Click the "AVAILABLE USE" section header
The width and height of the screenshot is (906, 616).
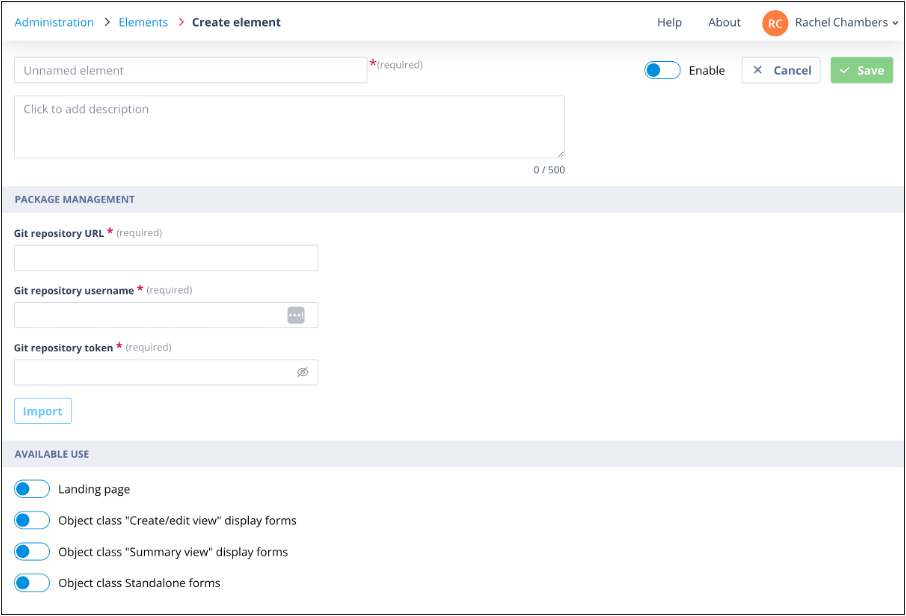coord(453,454)
